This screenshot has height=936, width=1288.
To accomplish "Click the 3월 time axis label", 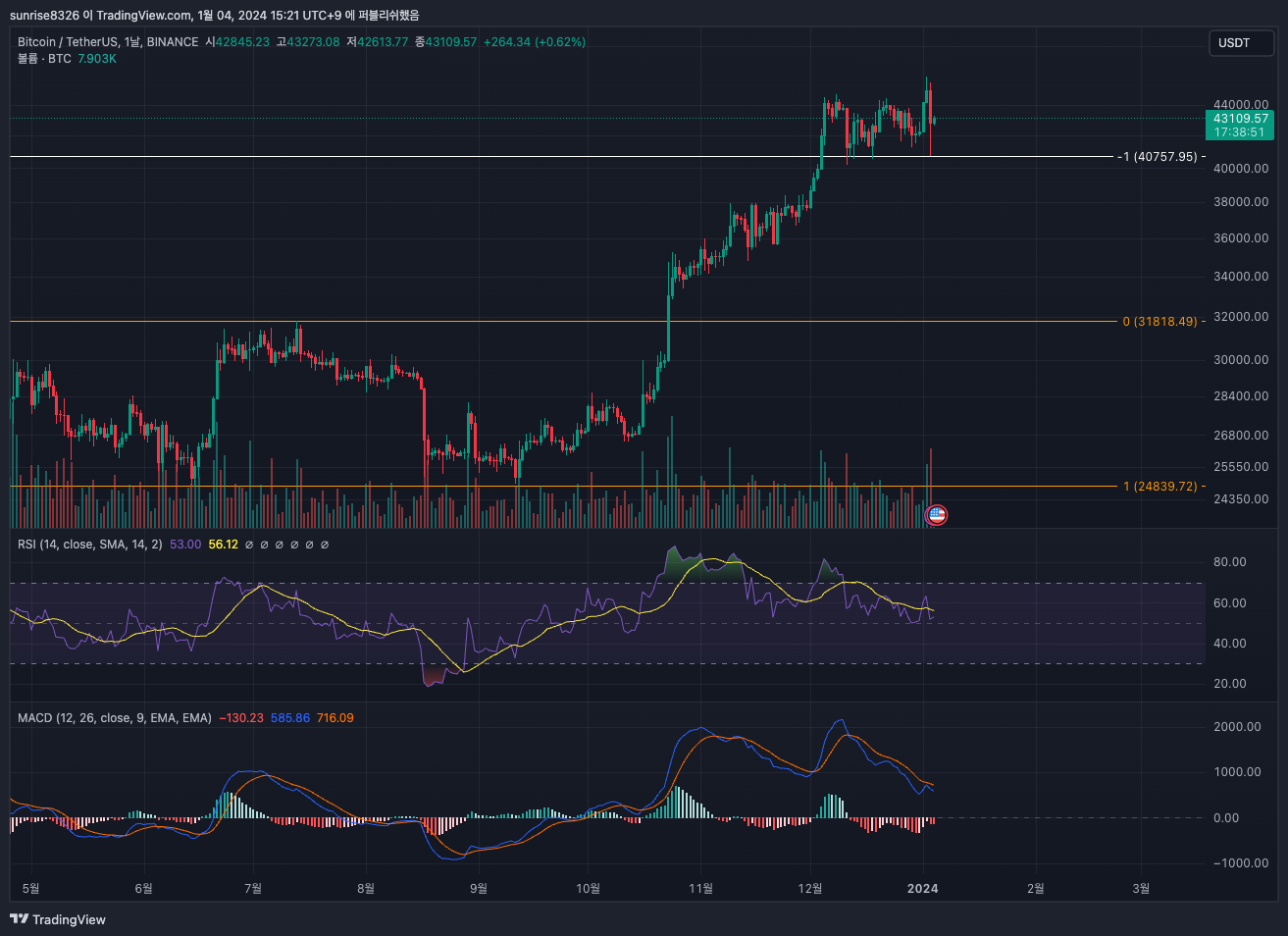I will [1141, 889].
